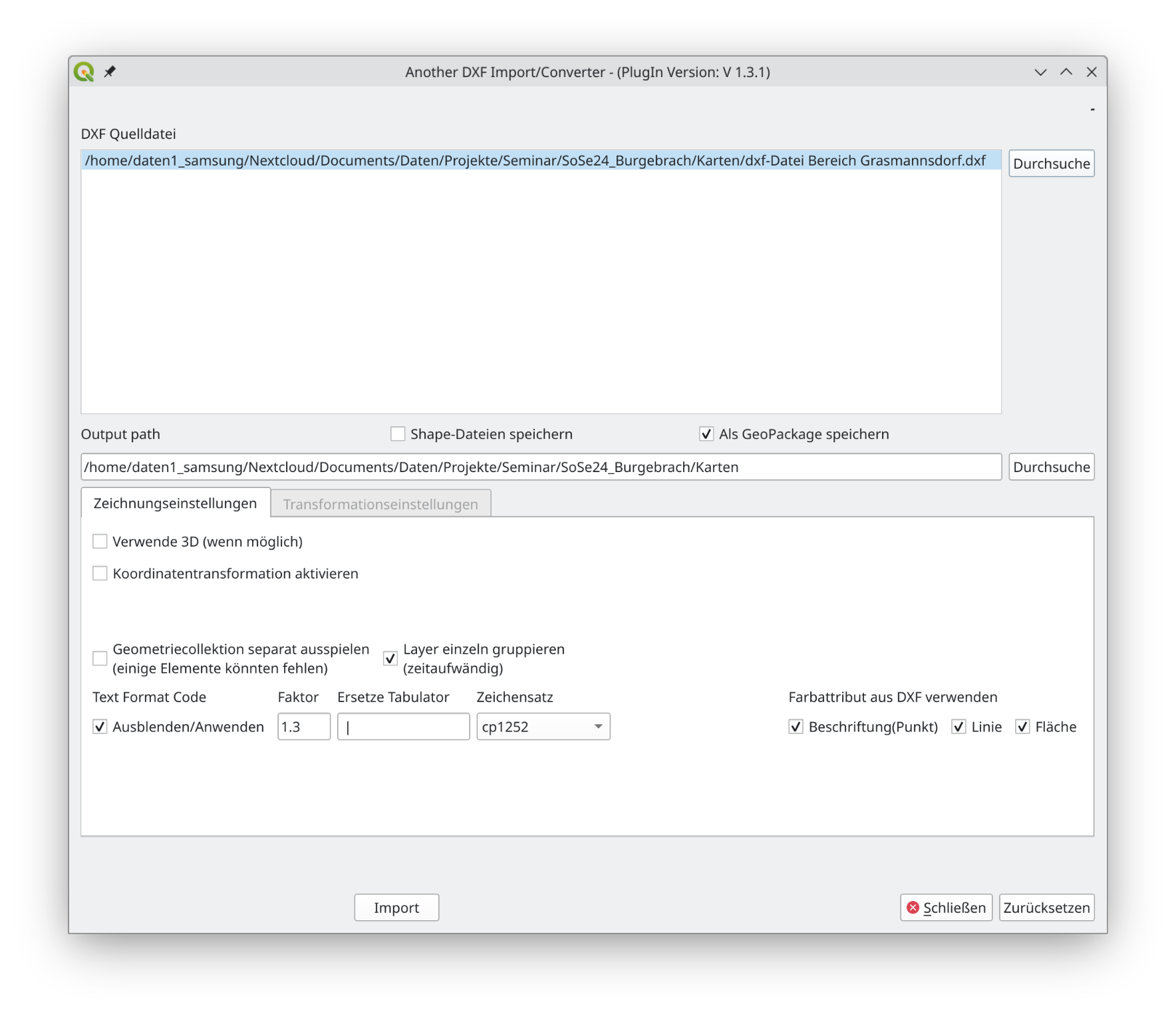1176x1014 pixels.
Task: Click the Import button
Action: 396,908
